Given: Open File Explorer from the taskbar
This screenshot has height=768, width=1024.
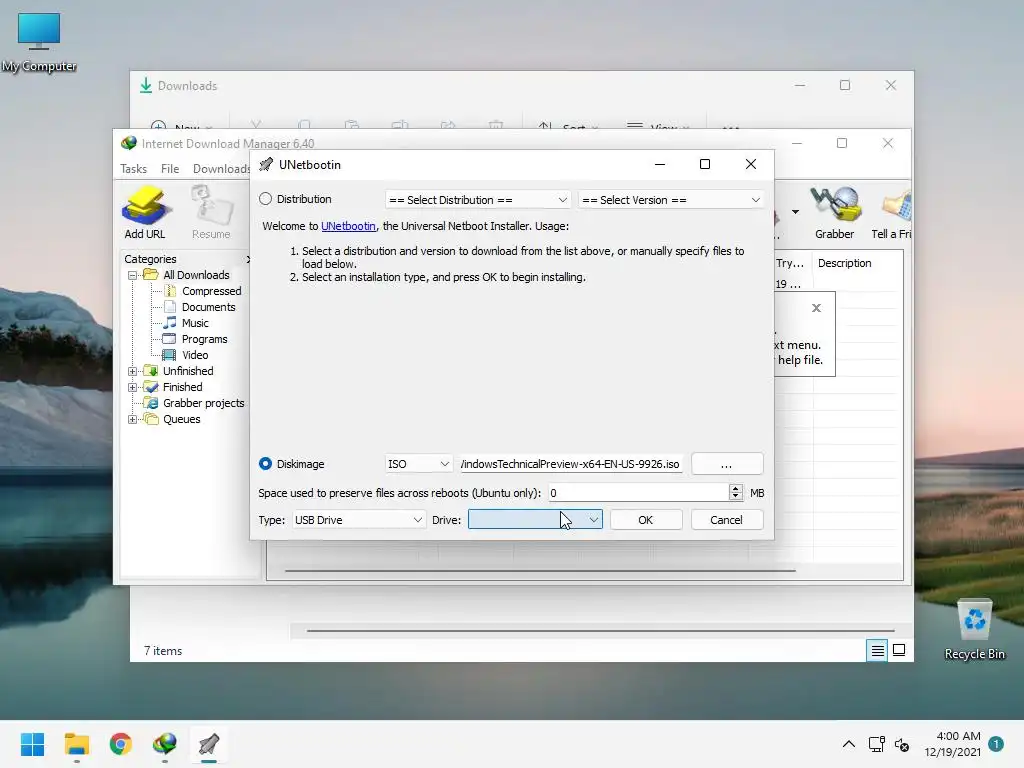Looking at the screenshot, I should coord(77,744).
